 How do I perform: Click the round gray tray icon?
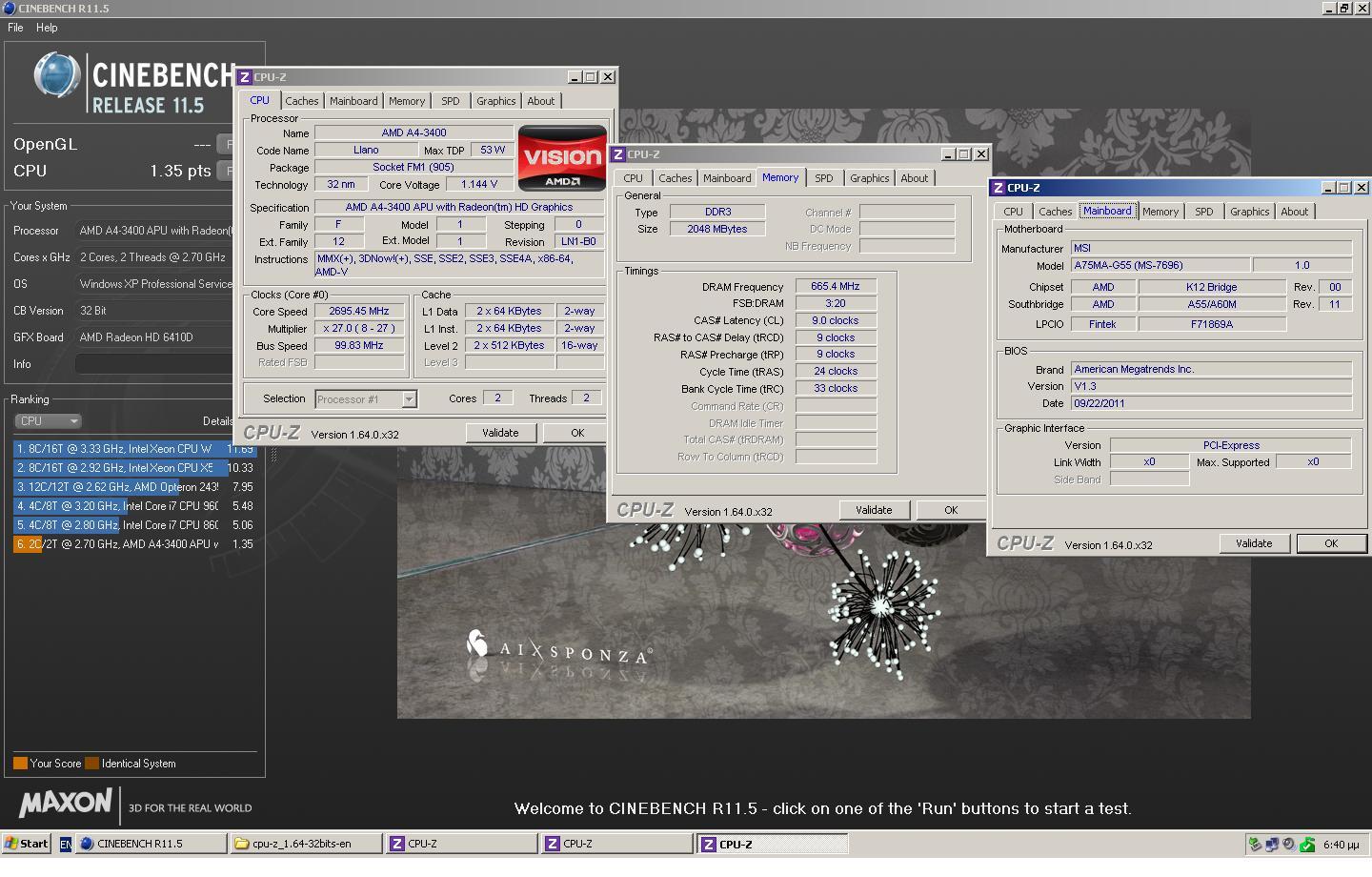pyautogui.click(x=1289, y=845)
